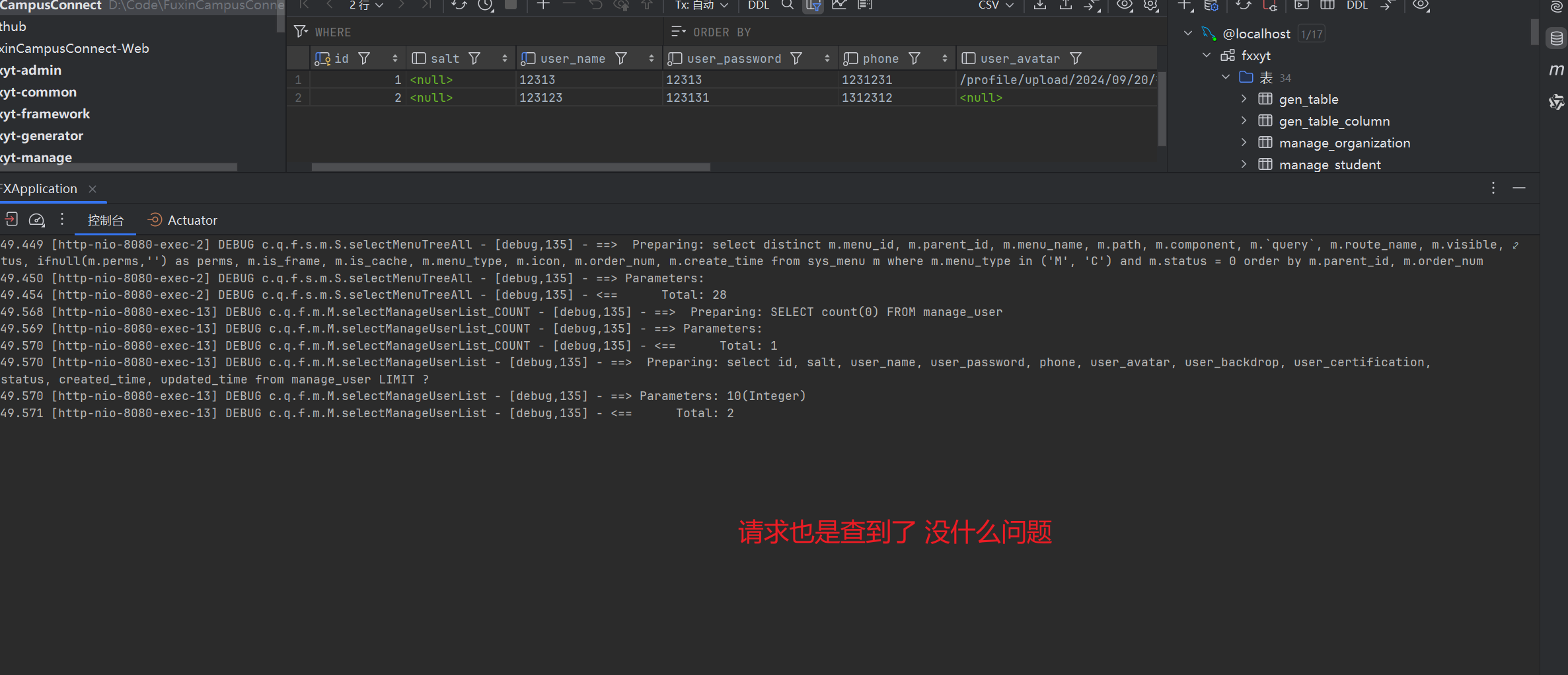Viewport: 1568px width, 675px height.
Task: Sort the salt column with arrows
Action: pyautogui.click(x=505, y=59)
